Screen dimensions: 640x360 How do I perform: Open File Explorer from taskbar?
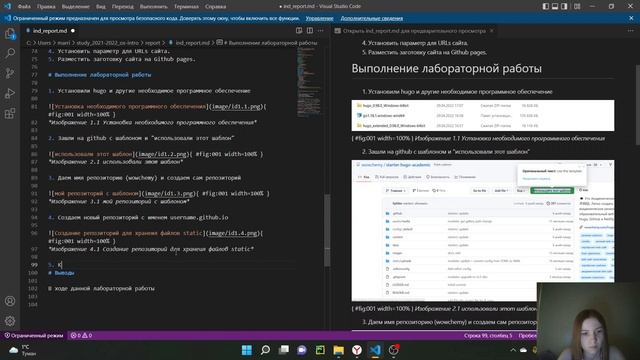338,350
